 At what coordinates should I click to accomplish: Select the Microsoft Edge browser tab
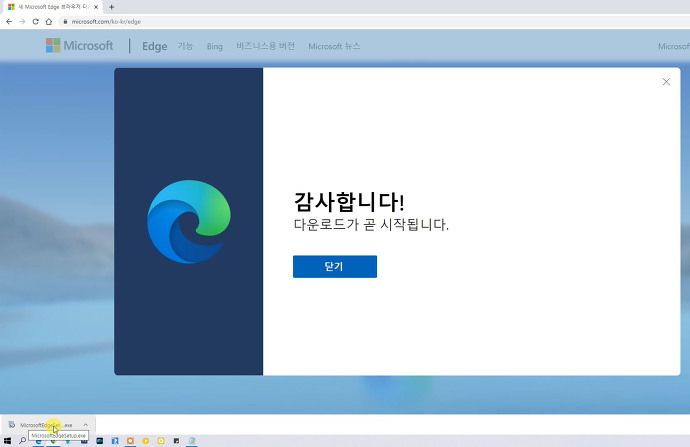(x=53, y=7)
